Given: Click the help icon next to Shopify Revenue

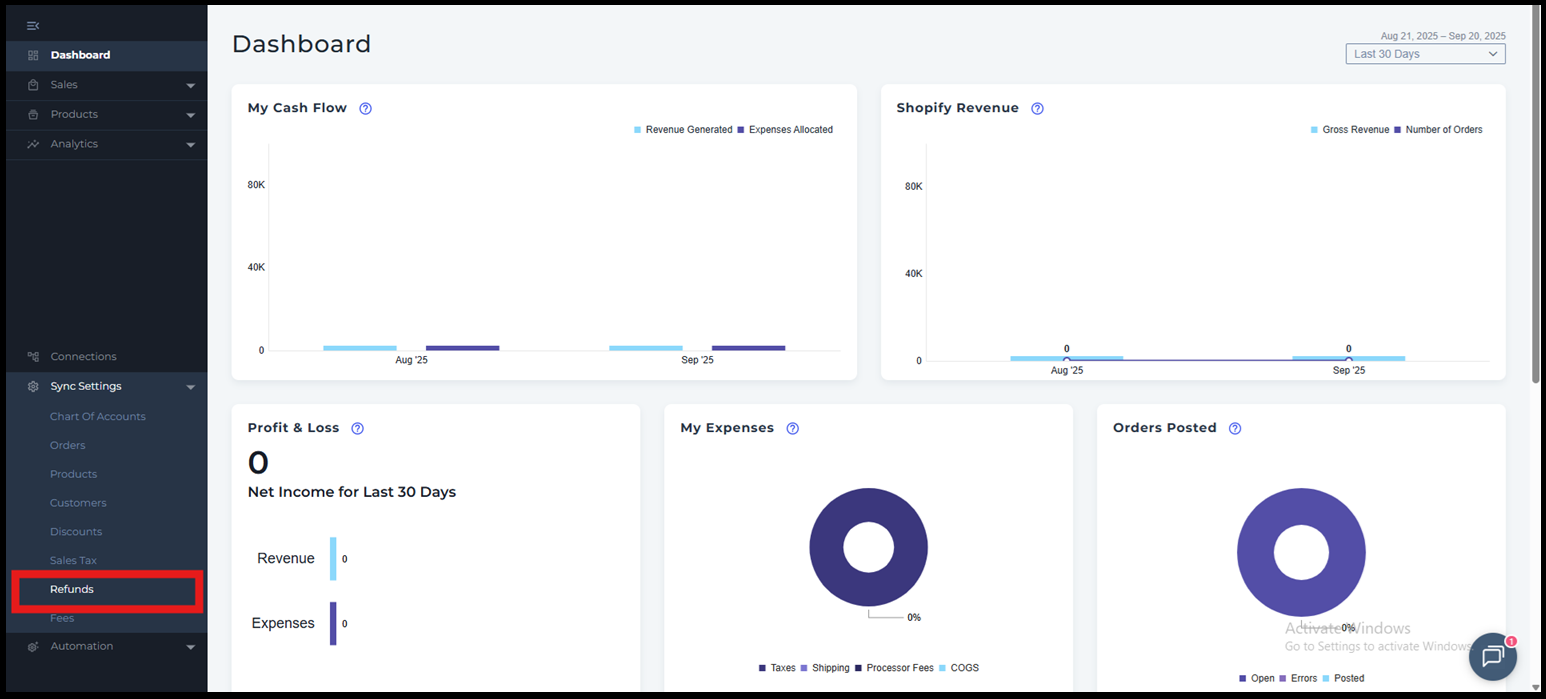Looking at the screenshot, I should click(x=1037, y=109).
